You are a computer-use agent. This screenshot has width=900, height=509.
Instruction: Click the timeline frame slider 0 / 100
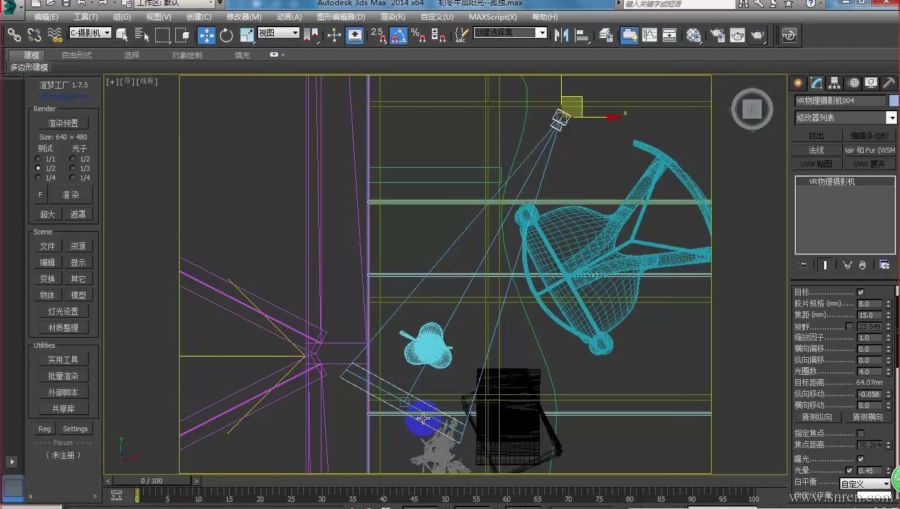[151, 481]
